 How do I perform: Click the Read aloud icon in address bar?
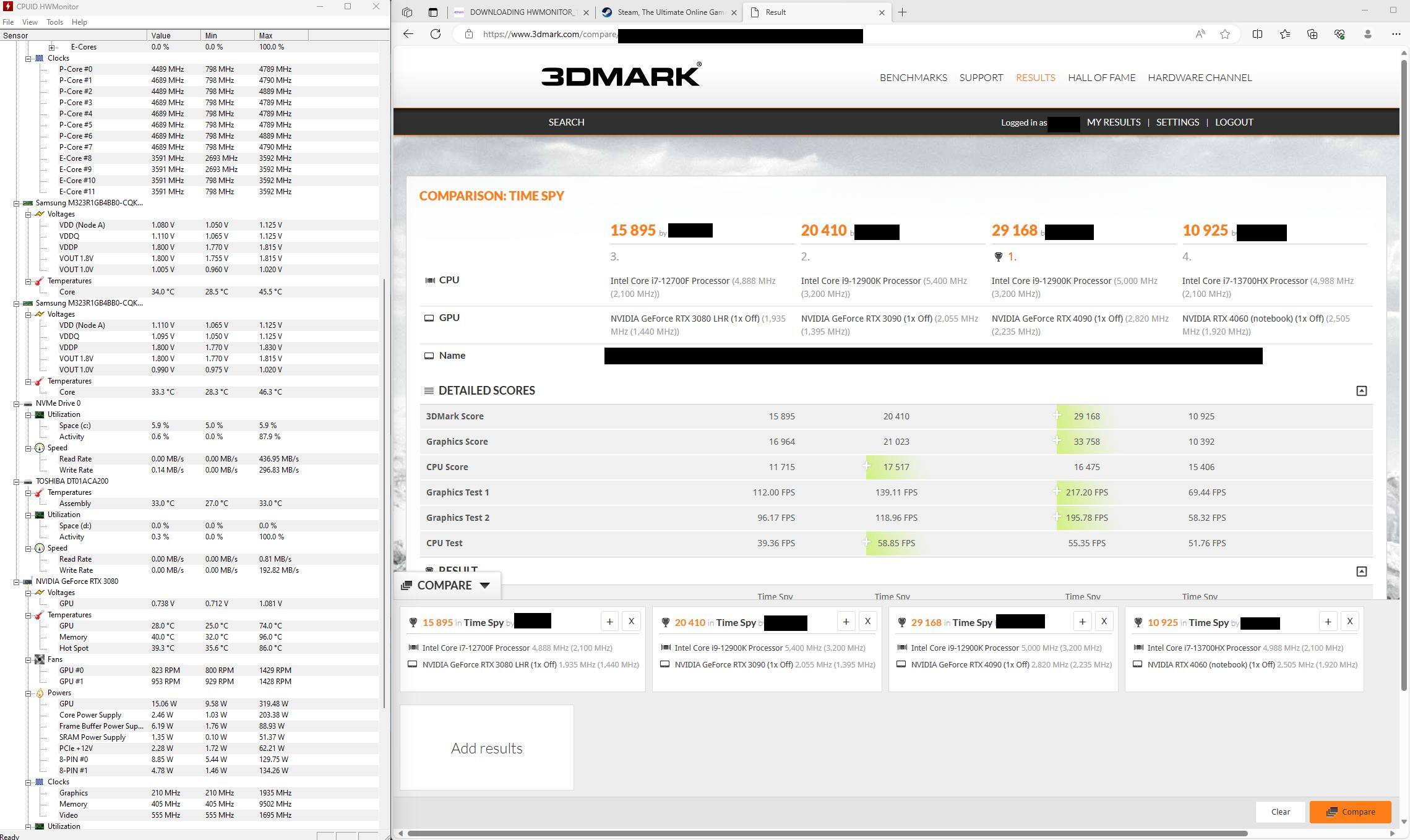pos(1200,34)
